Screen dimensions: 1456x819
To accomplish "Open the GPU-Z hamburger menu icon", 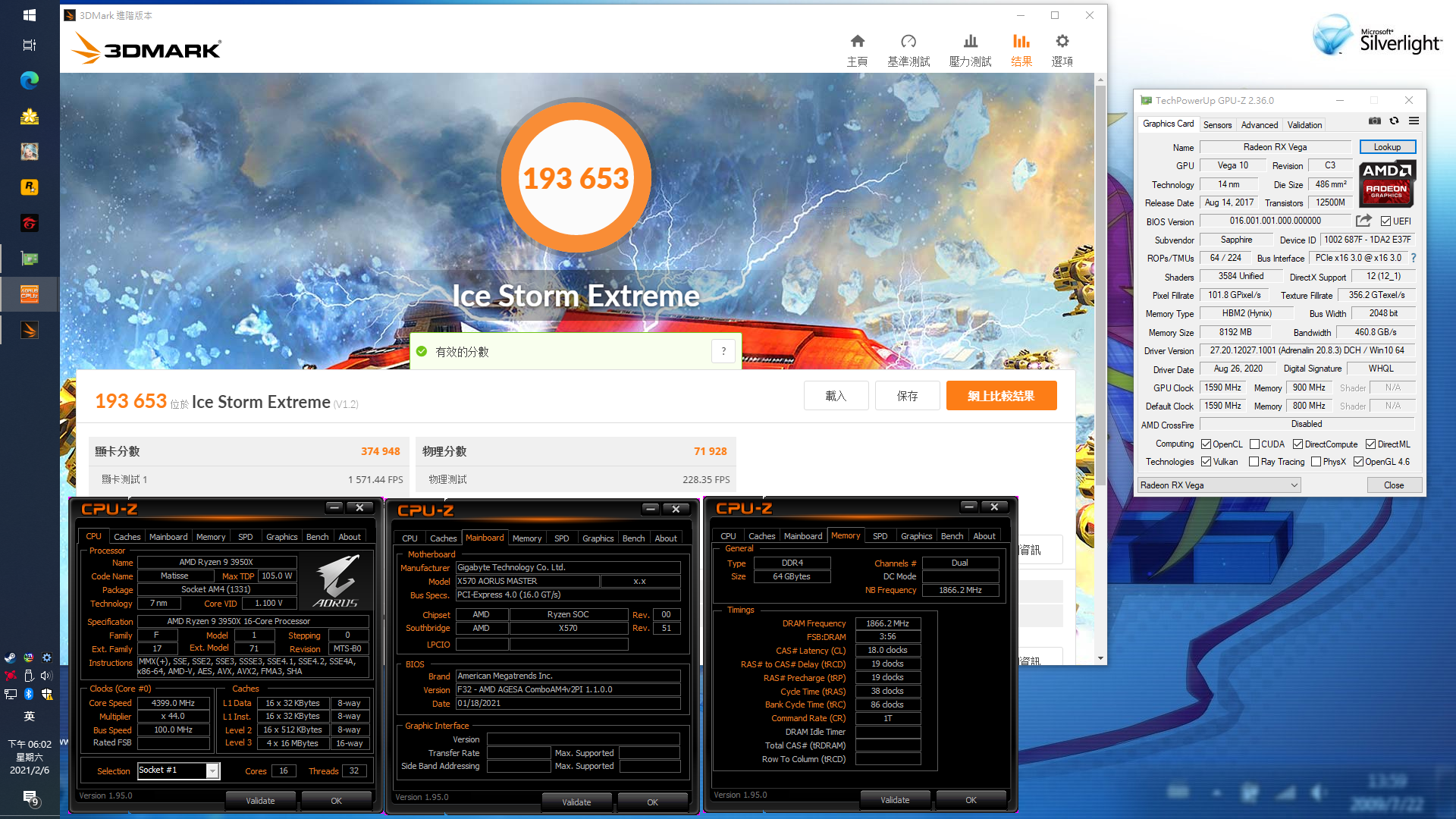I will 1414,121.
